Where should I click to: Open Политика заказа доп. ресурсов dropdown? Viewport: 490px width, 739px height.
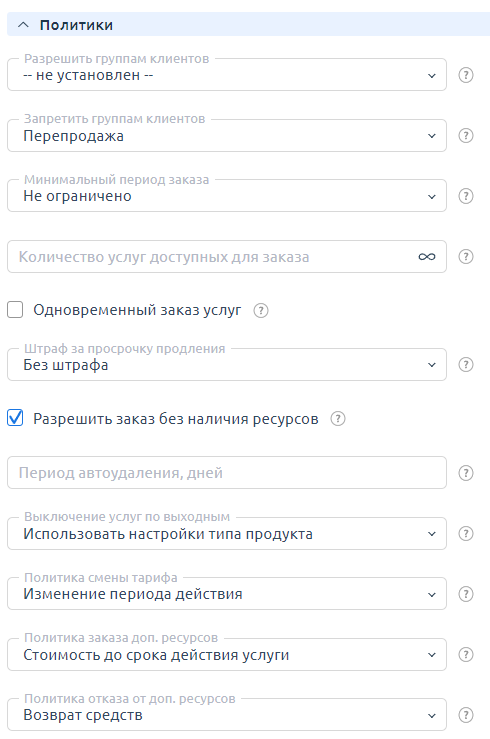[x=227, y=655]
